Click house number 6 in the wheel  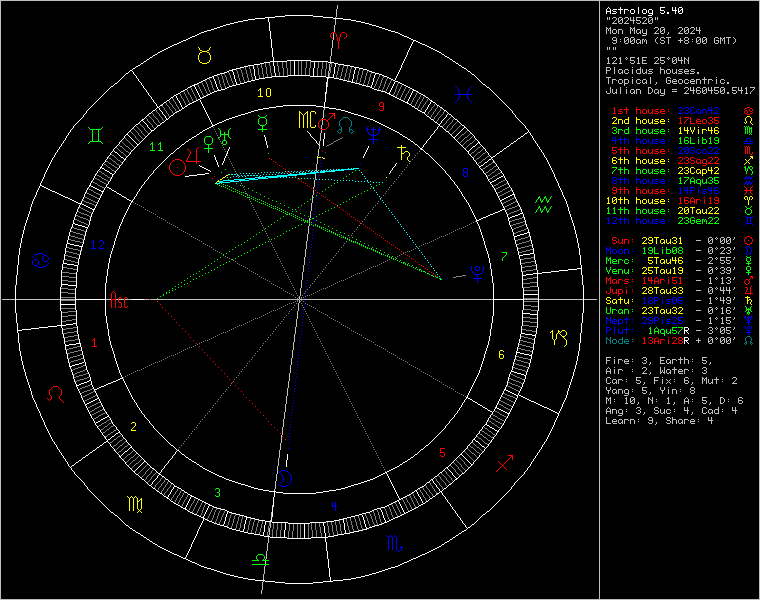pyautogui.click(x=501, y=355)
